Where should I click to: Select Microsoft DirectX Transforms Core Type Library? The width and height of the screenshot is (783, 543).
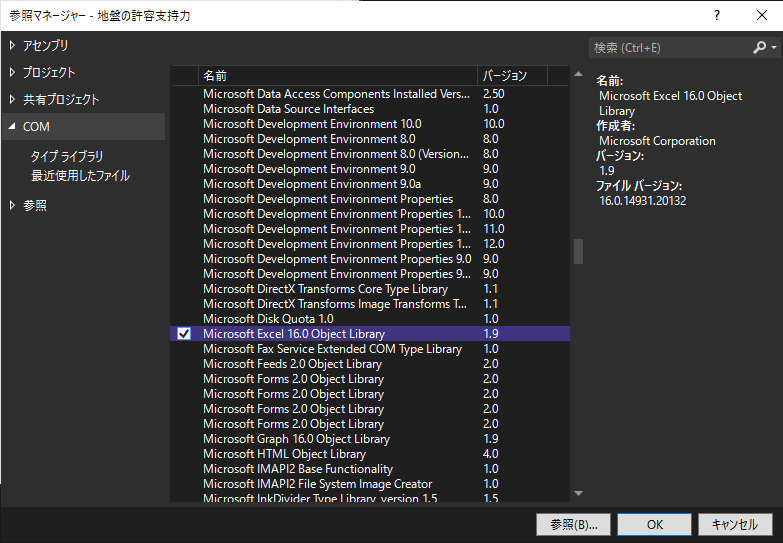coord(370,288)
